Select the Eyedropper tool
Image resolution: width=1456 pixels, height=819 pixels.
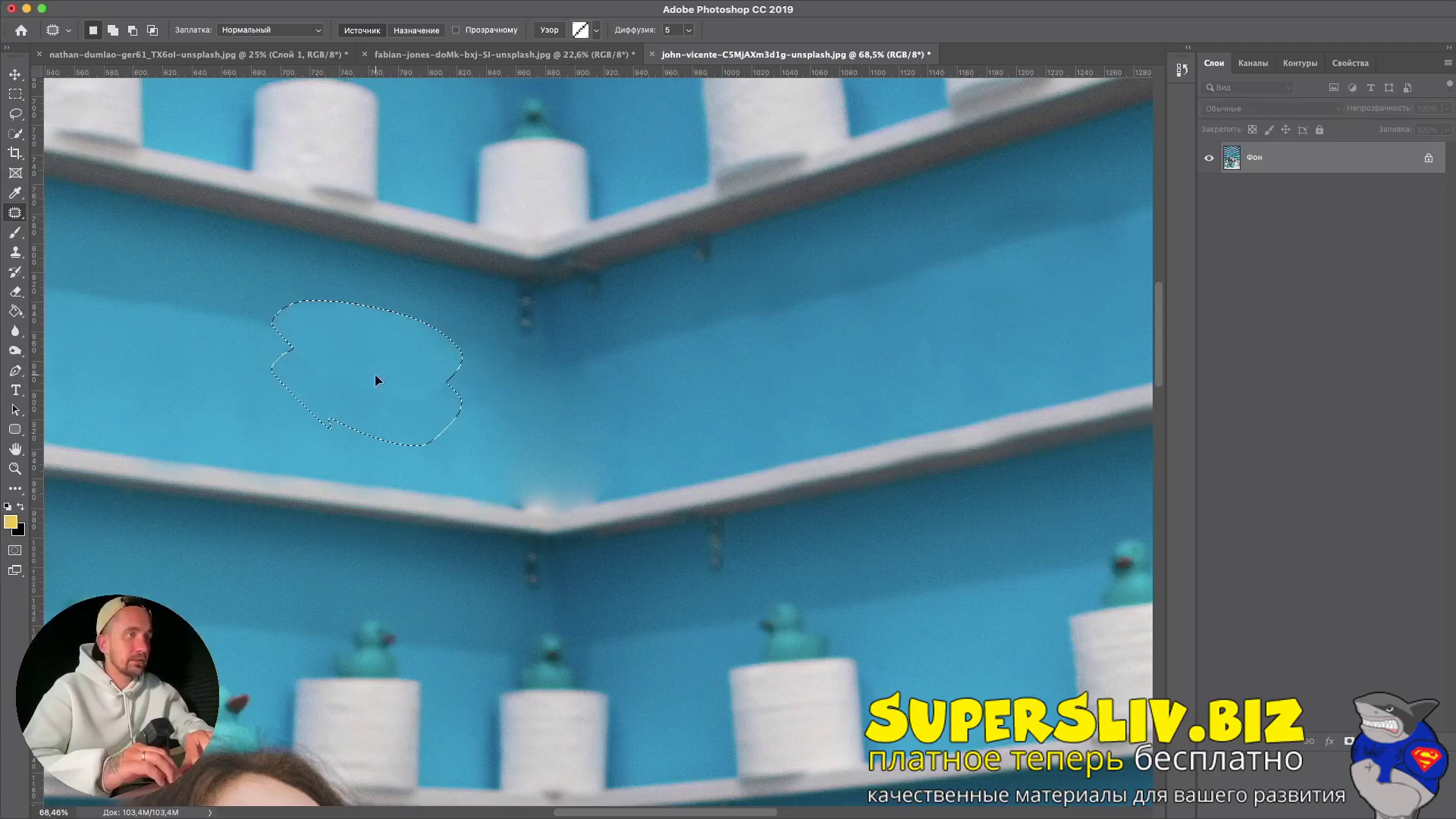(x=15, y=193)
